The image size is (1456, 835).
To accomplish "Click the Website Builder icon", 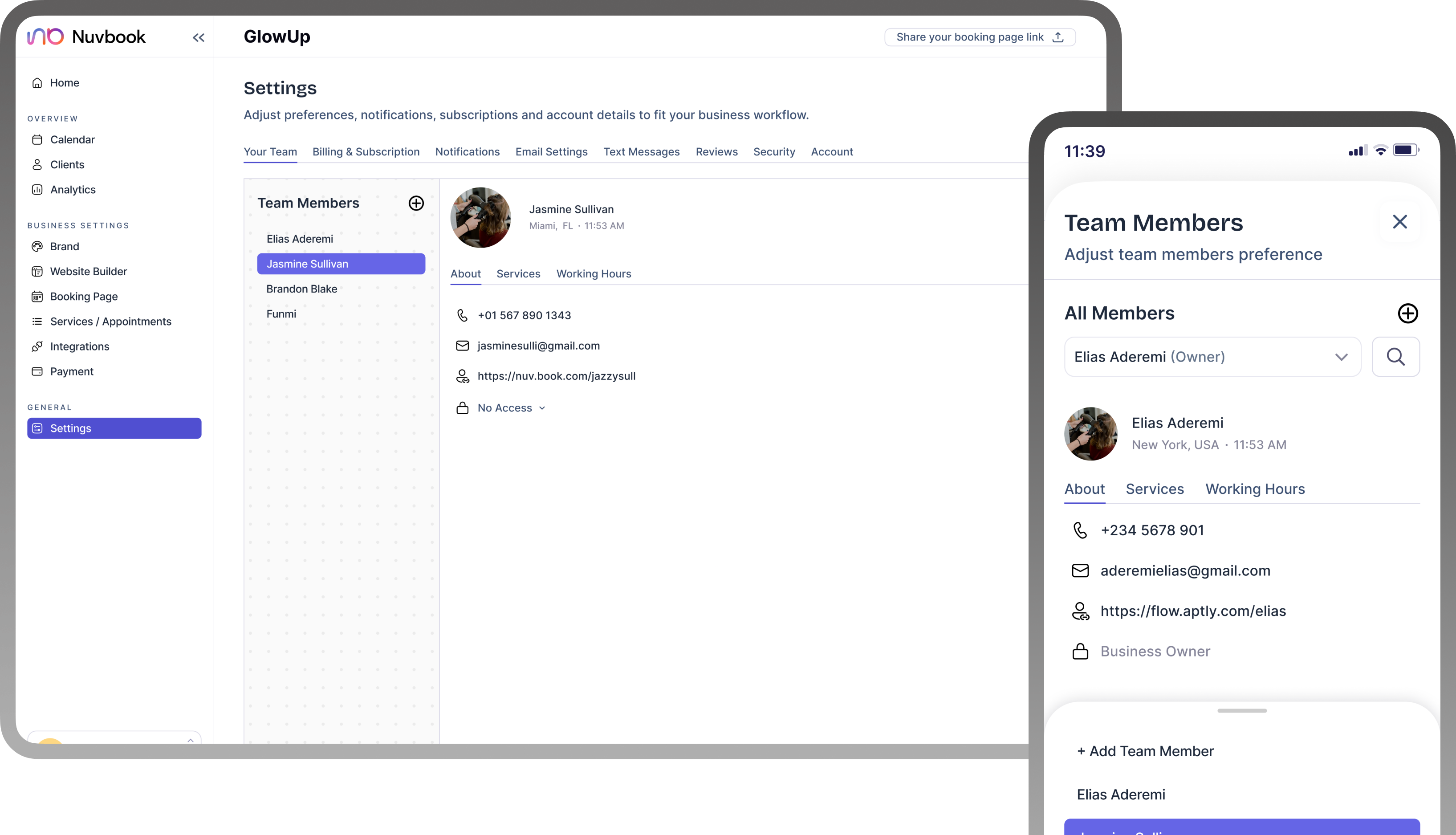I will click(x=37, y=272).
